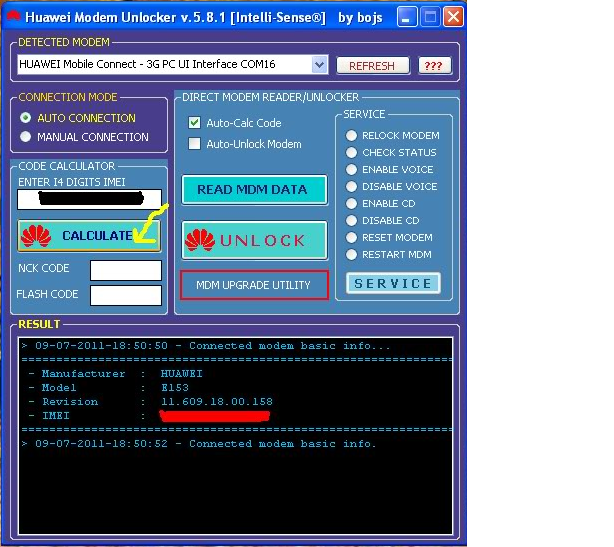
Task: Select RESTART MDM service option
Action: coord(388,255)
